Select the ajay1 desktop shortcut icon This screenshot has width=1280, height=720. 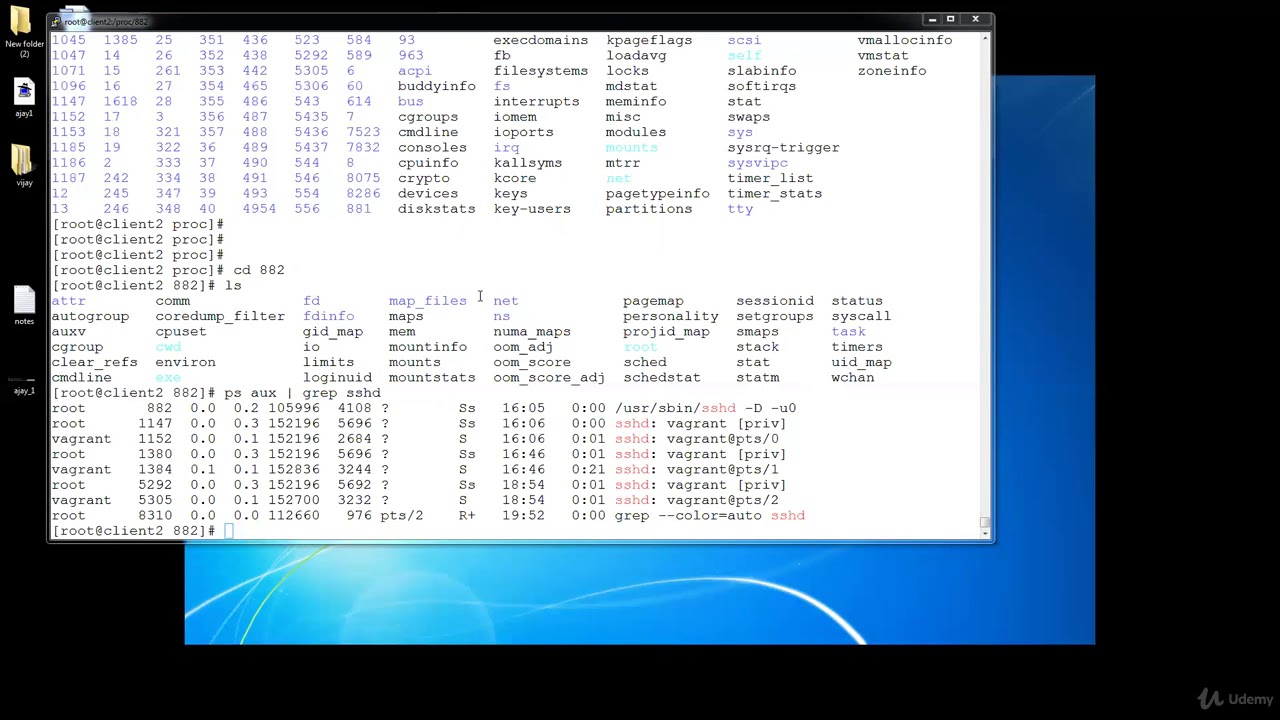pos(24,98)
